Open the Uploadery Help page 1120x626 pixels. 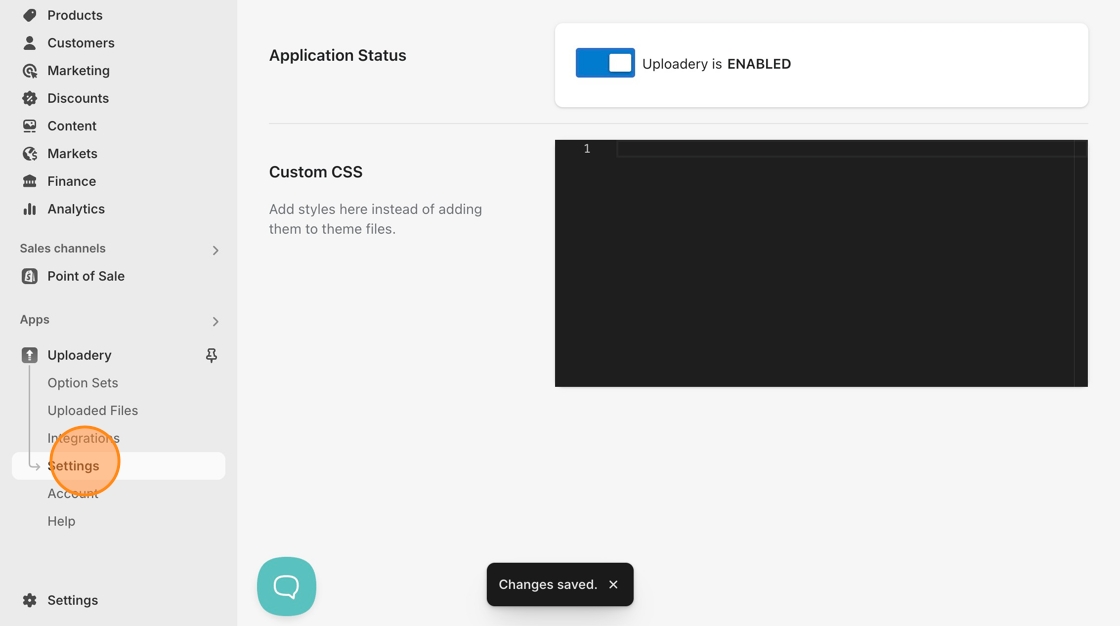[x=61, y=521]
